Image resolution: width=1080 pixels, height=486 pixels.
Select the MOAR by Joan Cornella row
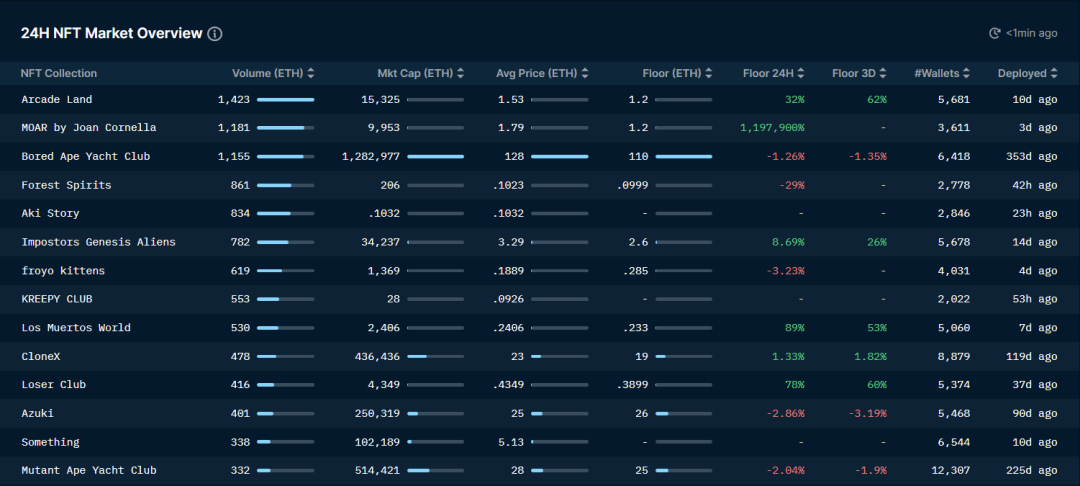tap(89, 128)
